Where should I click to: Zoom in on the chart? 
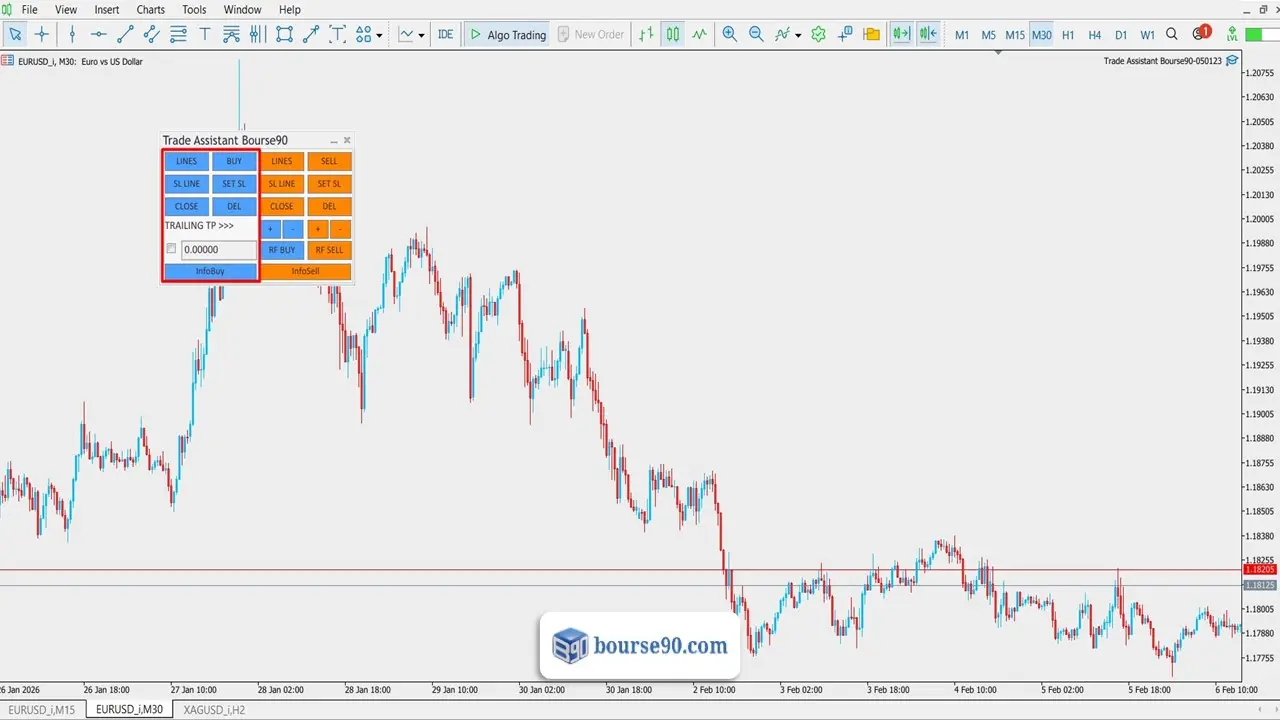click(x=729, y=34)
